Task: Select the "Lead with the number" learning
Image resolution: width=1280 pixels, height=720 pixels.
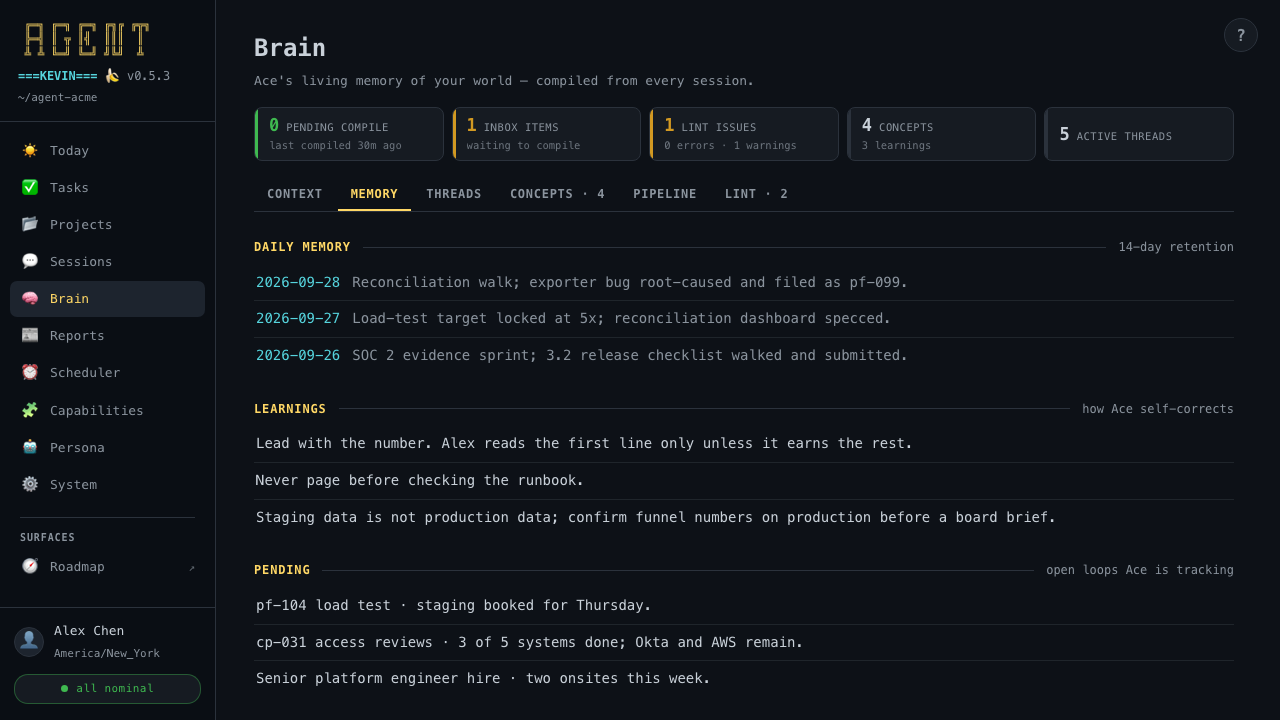Action: coord(744,444)
